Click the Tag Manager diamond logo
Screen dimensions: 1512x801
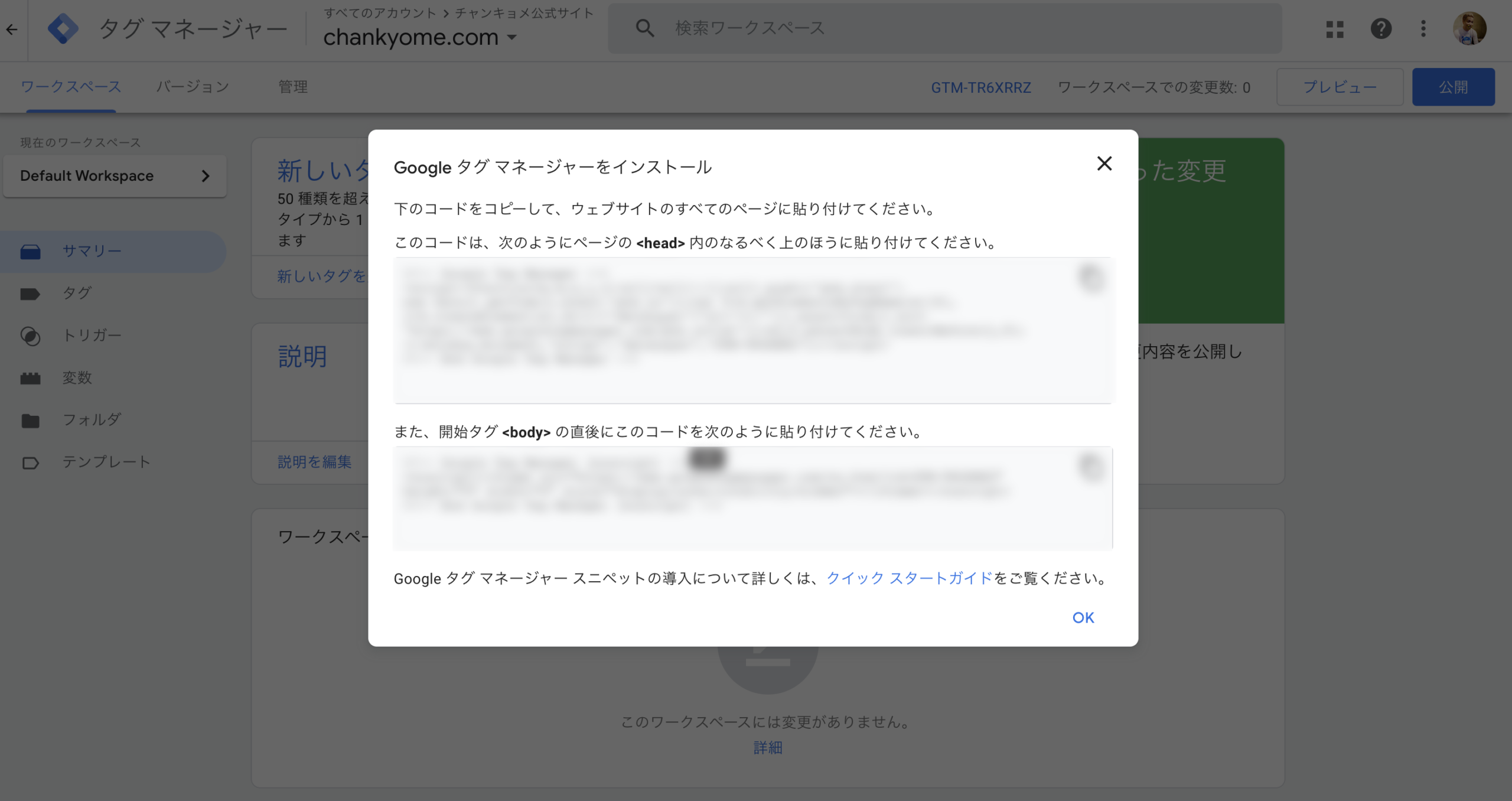63,28
